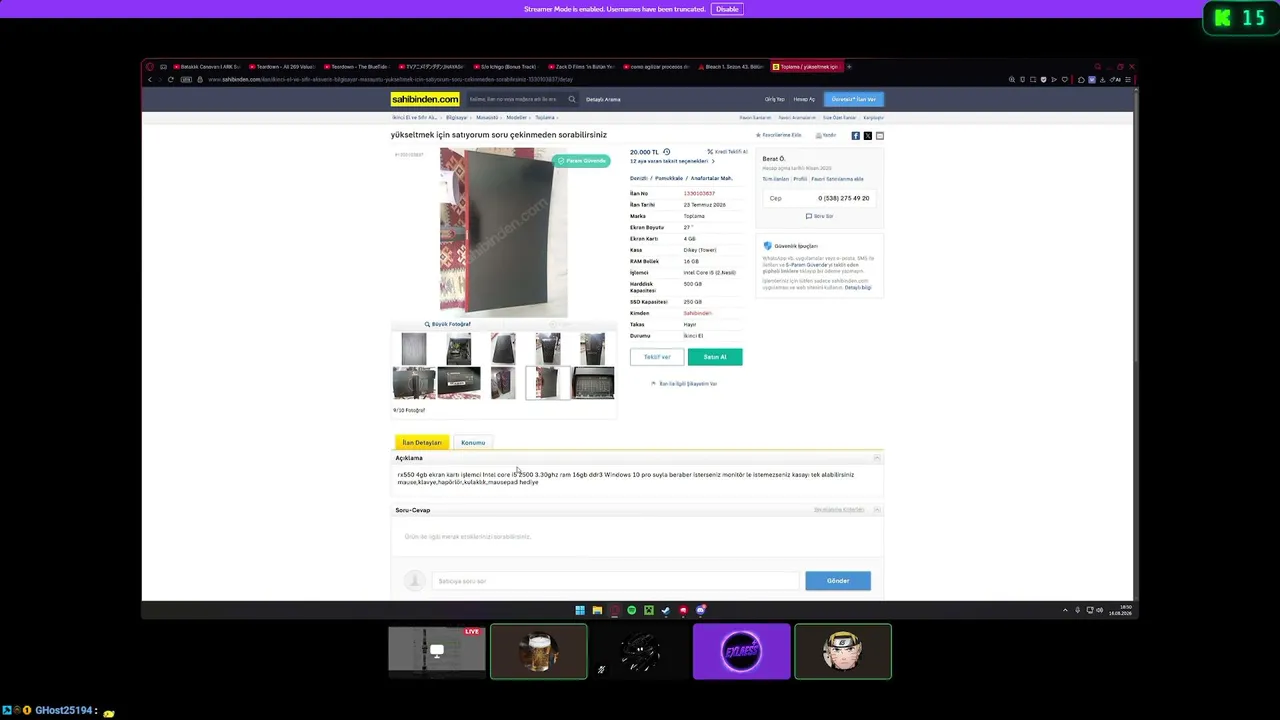Open the price history clock icon
This screenshot has width=1280, height=720.
click(667, 152)
